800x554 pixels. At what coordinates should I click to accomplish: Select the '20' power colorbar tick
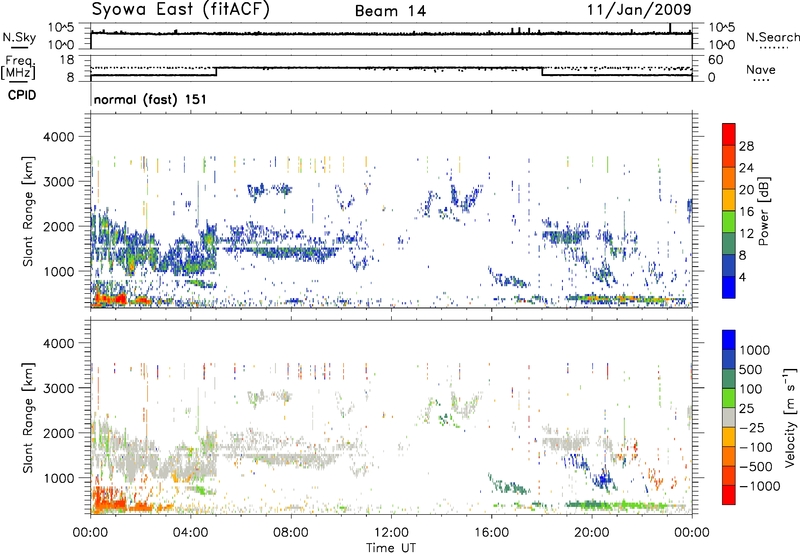coord(746,190)
